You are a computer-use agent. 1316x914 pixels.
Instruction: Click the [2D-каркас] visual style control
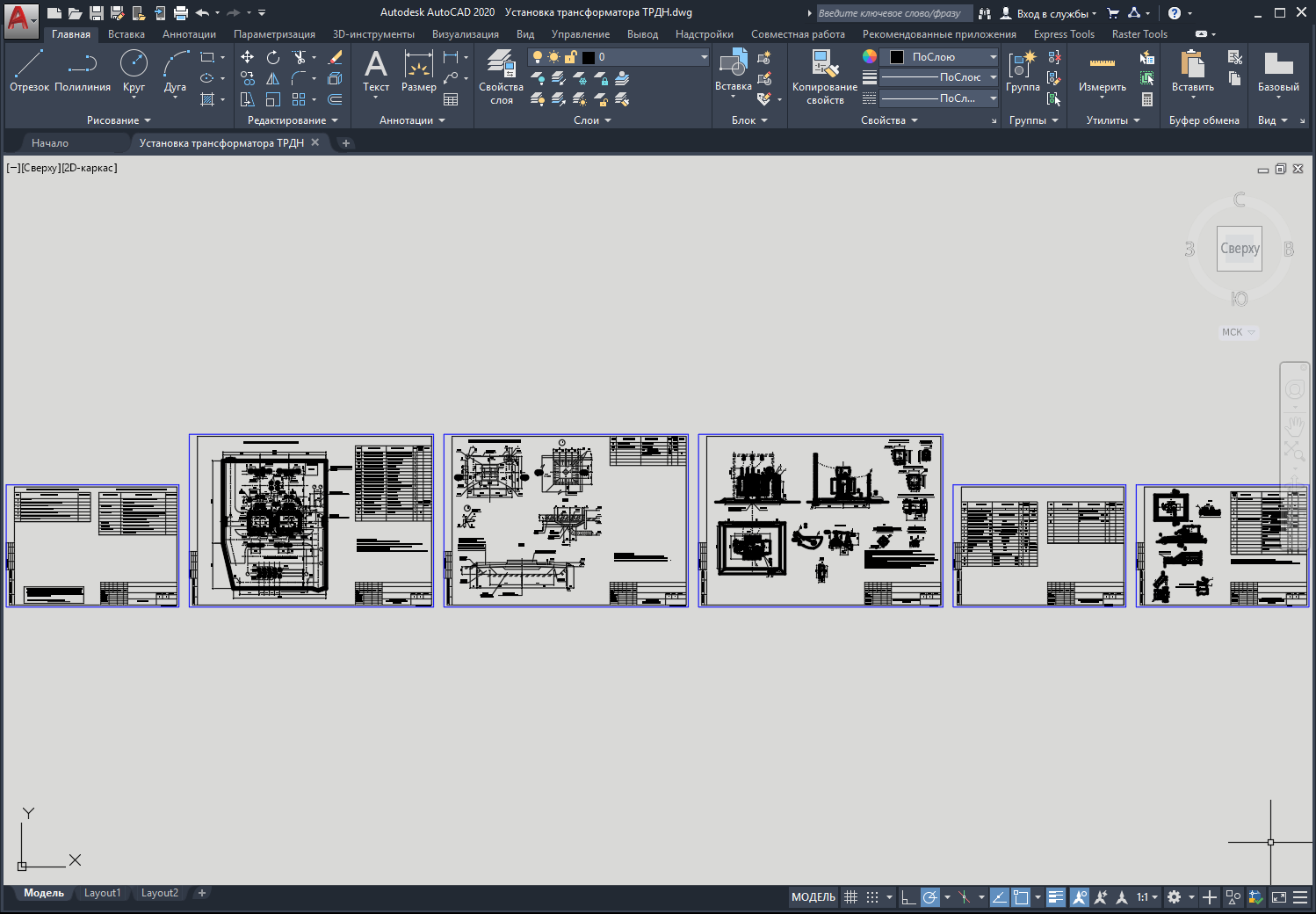tap(89, 168)
